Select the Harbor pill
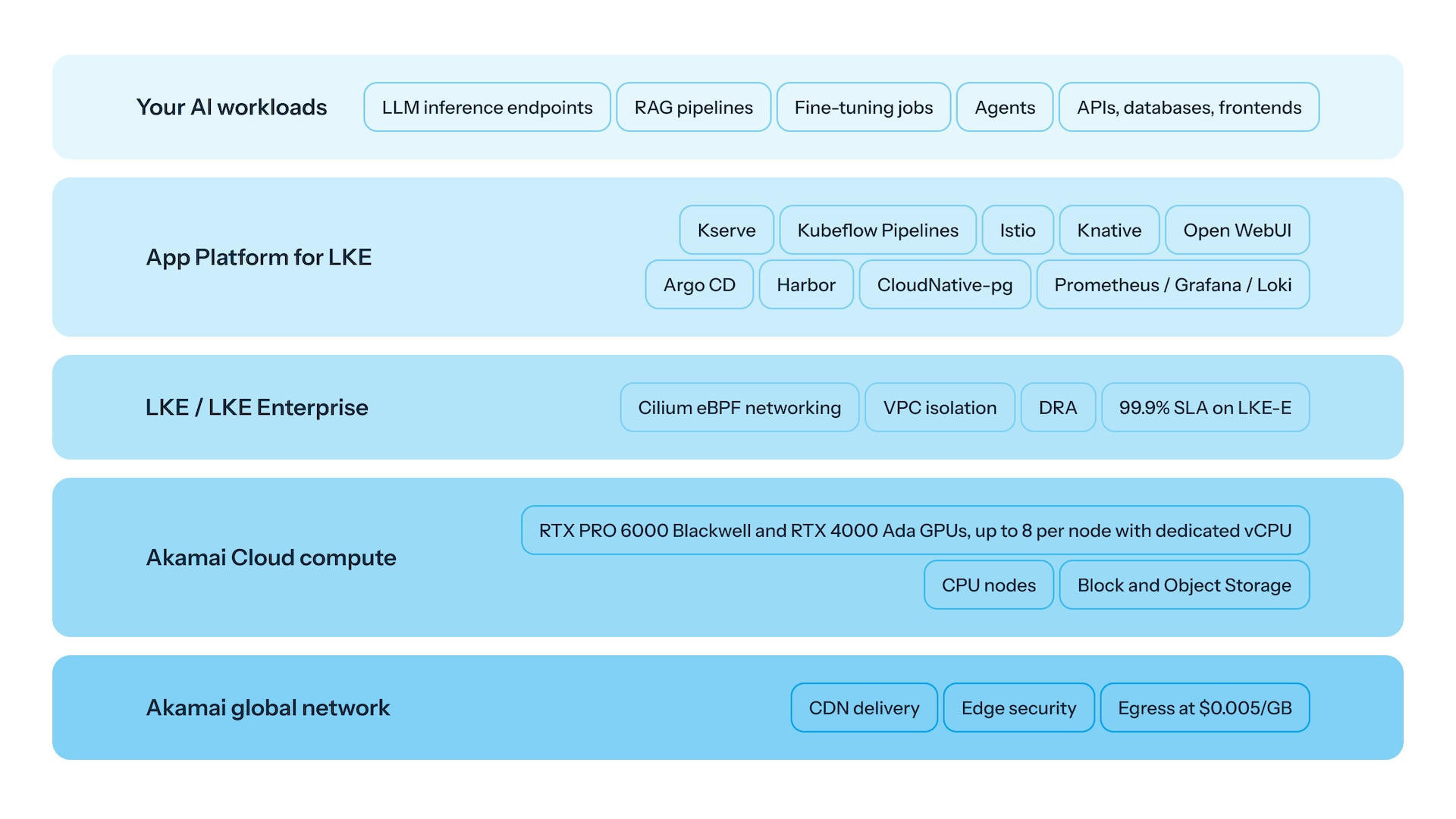 806,284
